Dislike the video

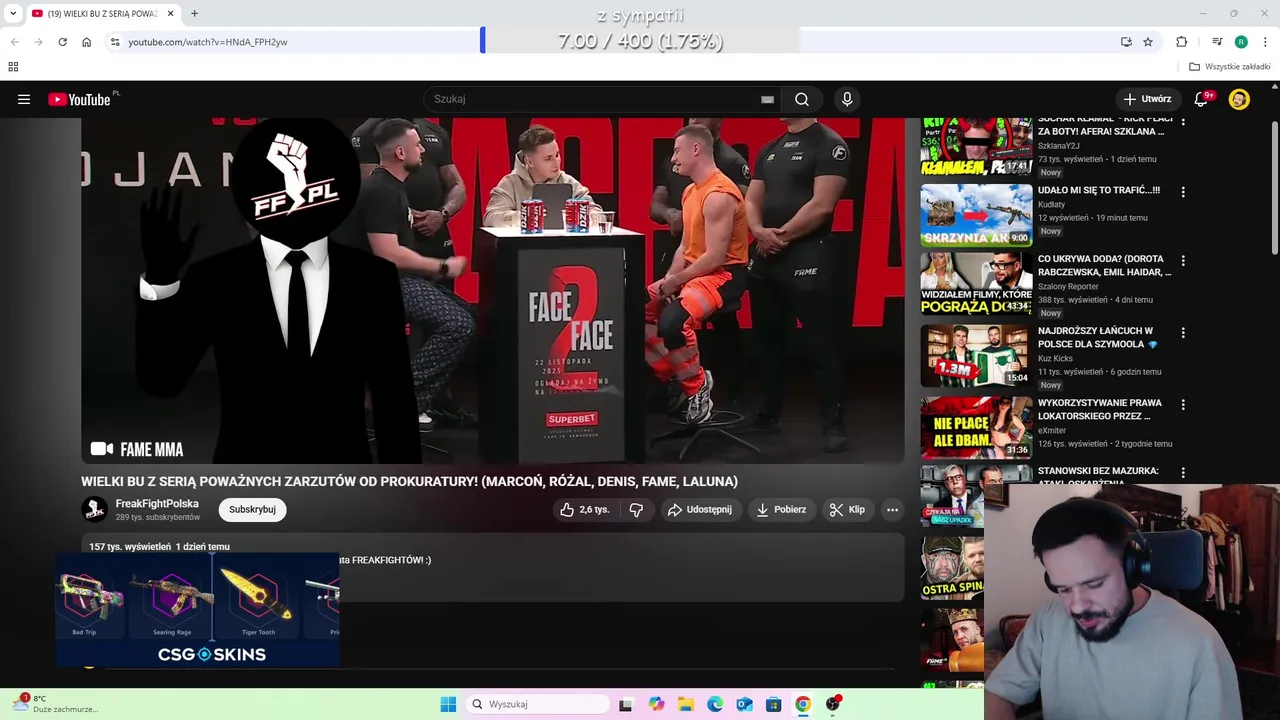pyautogui.click(x=636, y=510)
